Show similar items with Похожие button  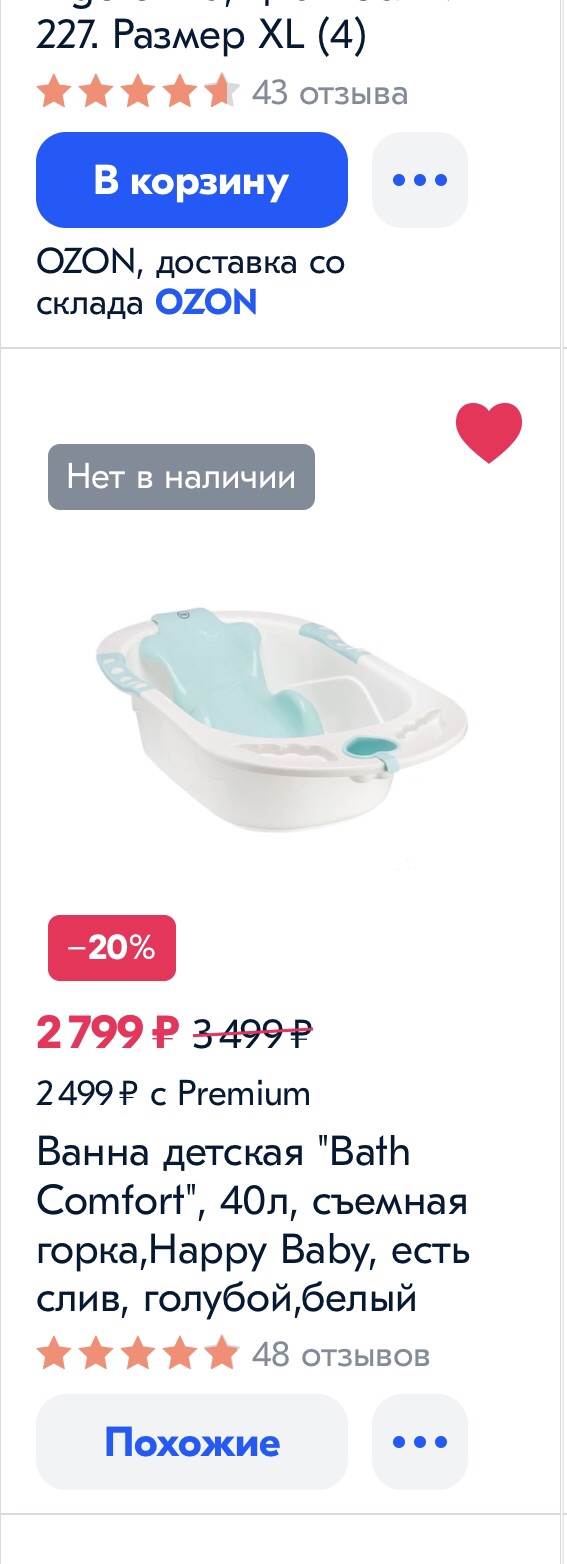pyautogui.click(x=192, y=1442)
